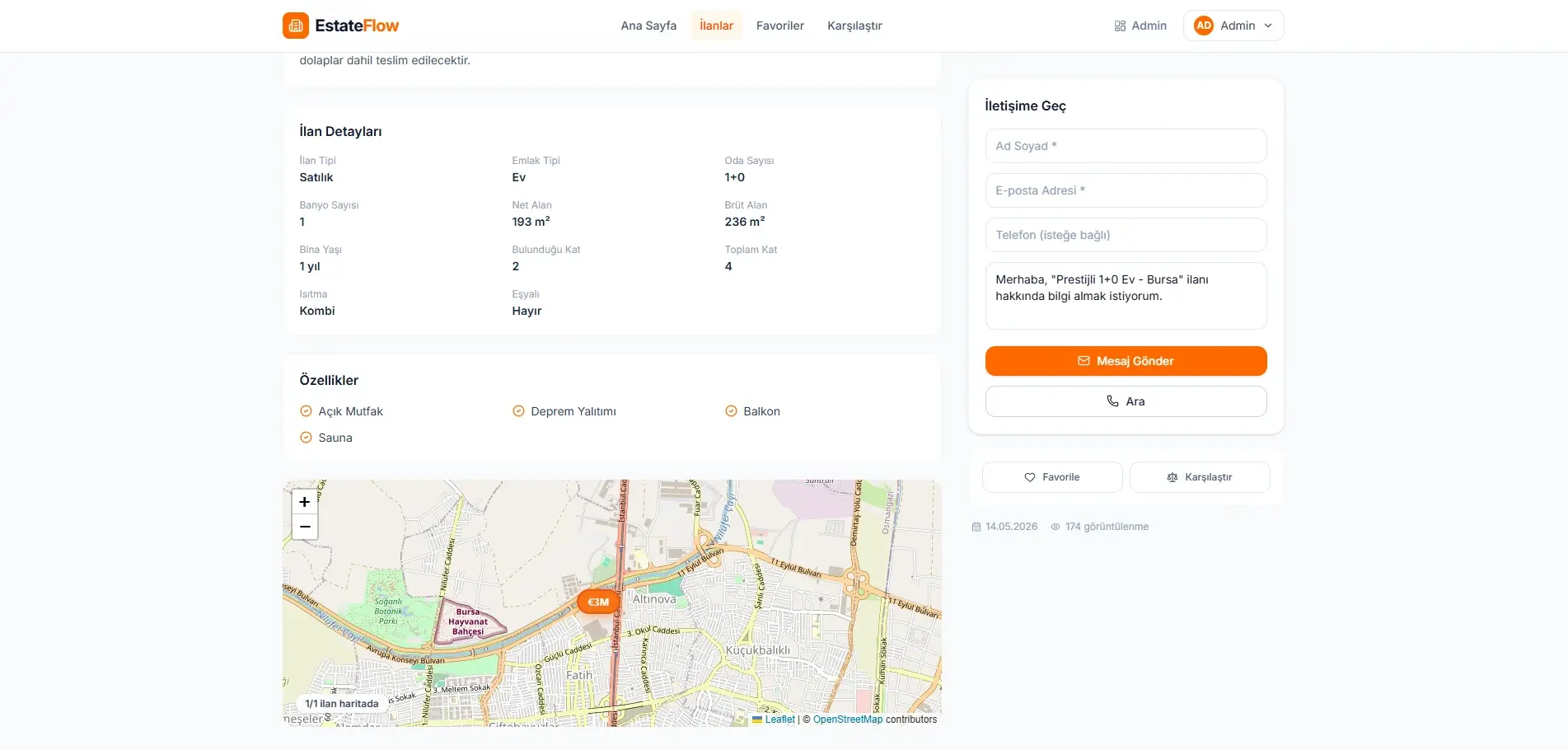
Task: Click the Deprem Yalıtımı check icon
Action: click(x=518, y=411)
